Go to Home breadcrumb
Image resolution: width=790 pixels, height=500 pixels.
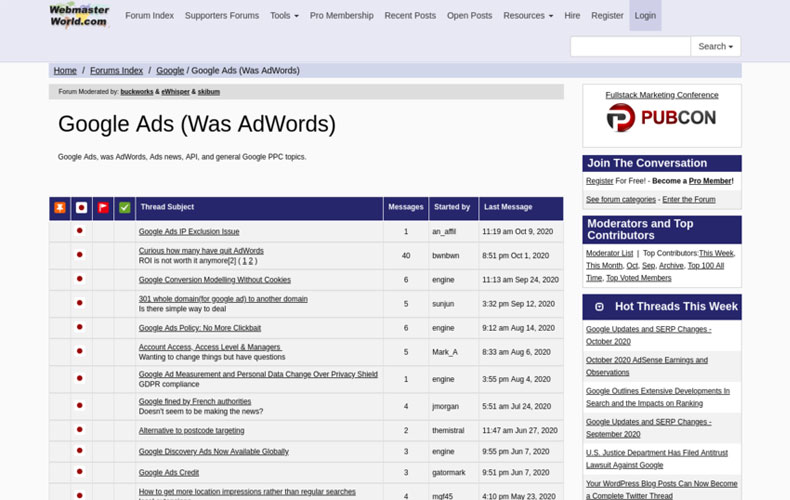(65, 71)
